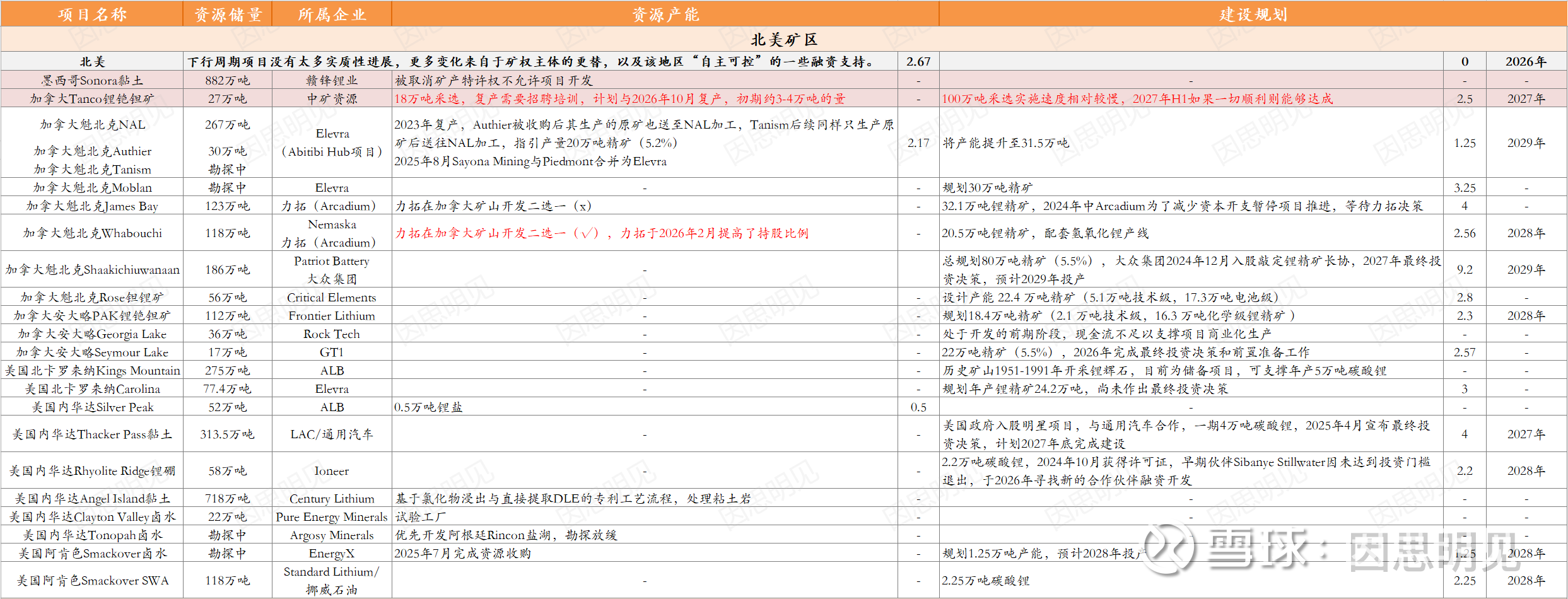Click the 加拿大魁北克Shaakichiuwanaan project name
The width and height of the screenshot is (1568, 599).
coord(93,269)
